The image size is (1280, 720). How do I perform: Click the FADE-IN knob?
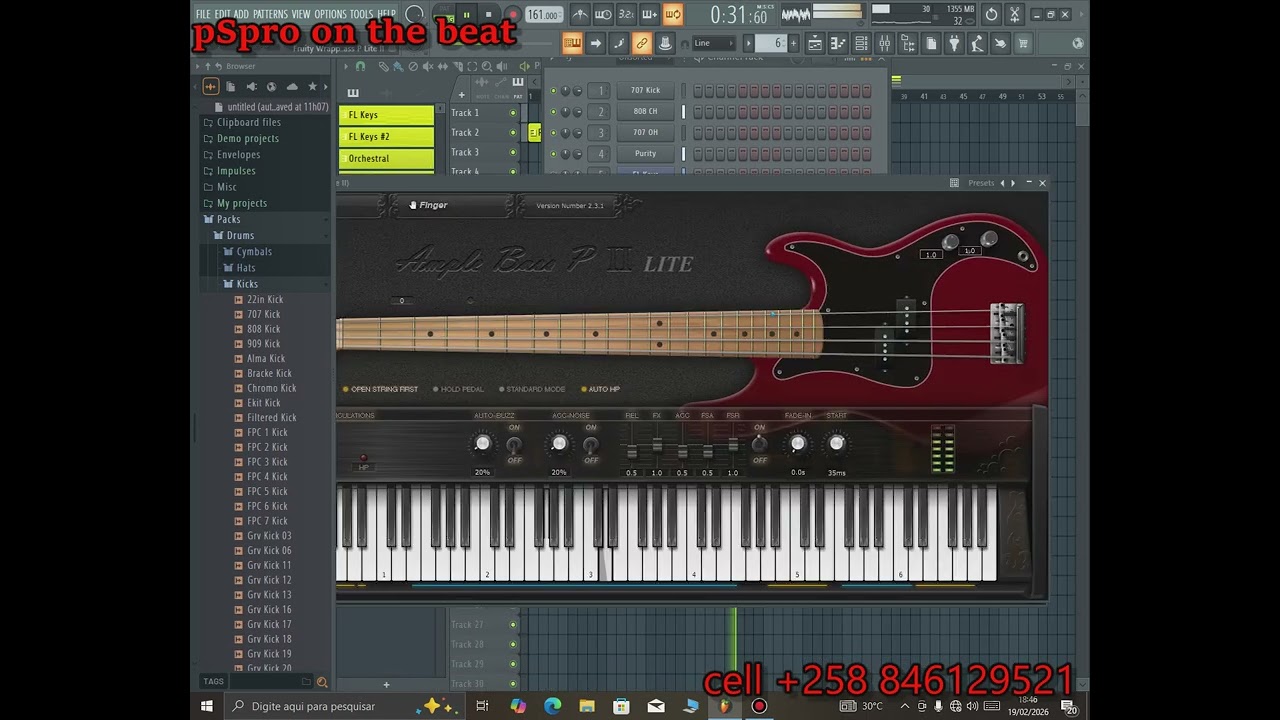click(798, 444)
